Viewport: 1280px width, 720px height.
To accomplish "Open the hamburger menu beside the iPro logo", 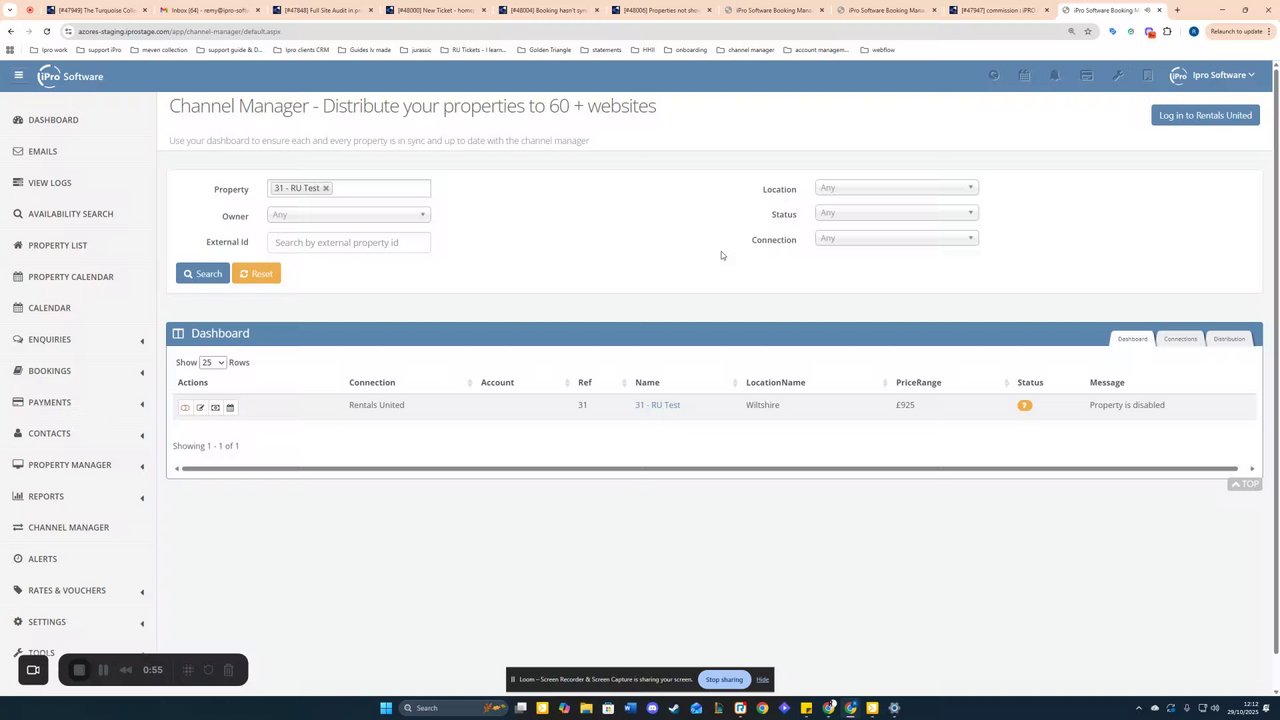I will 18,75.
